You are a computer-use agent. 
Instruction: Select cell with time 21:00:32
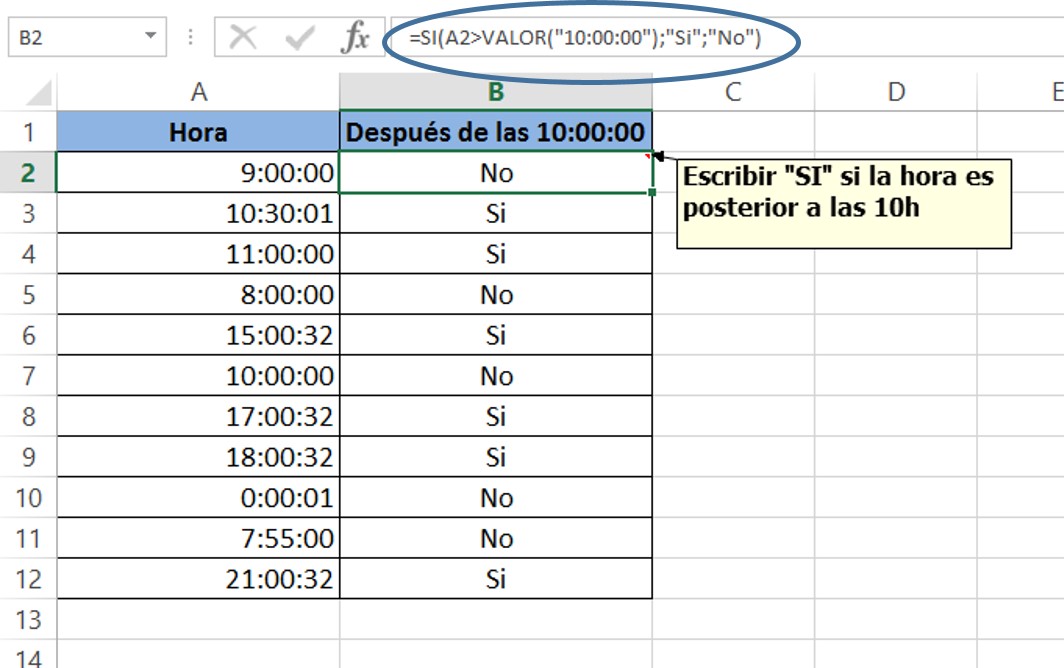coord(198,579)
